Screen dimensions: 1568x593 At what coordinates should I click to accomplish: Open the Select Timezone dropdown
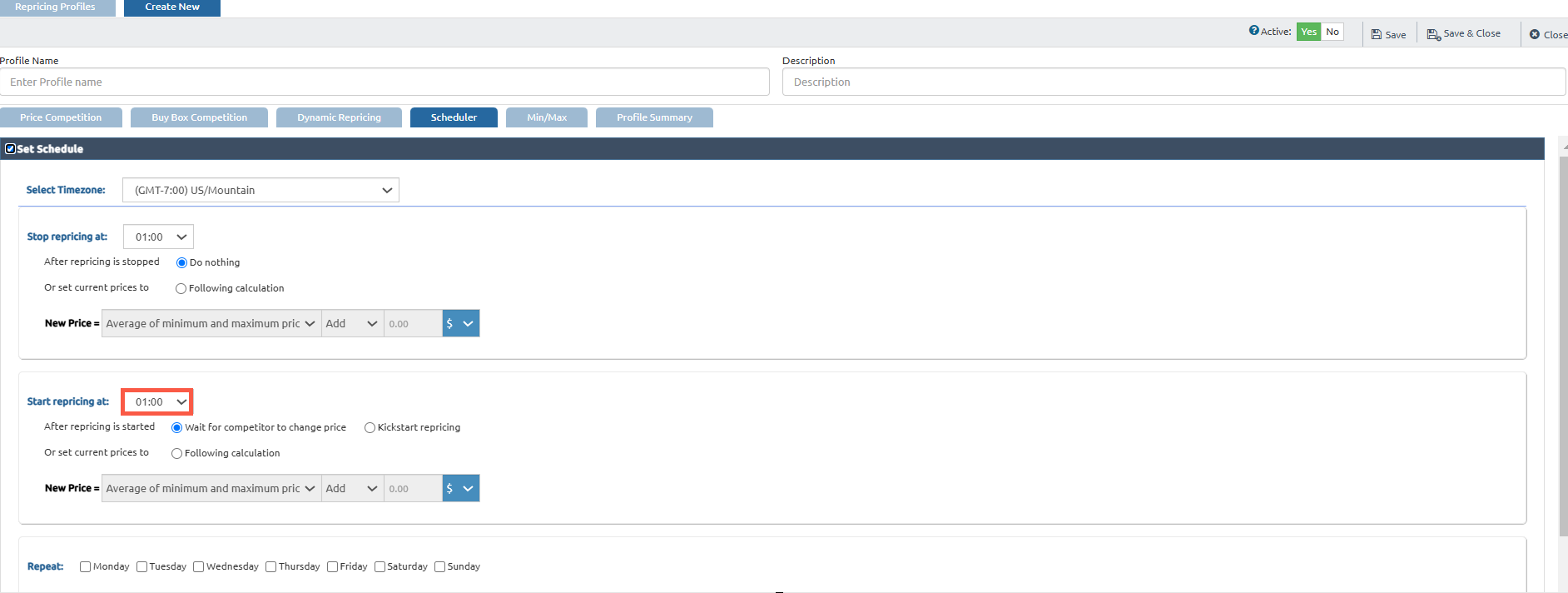coord(261,190)
